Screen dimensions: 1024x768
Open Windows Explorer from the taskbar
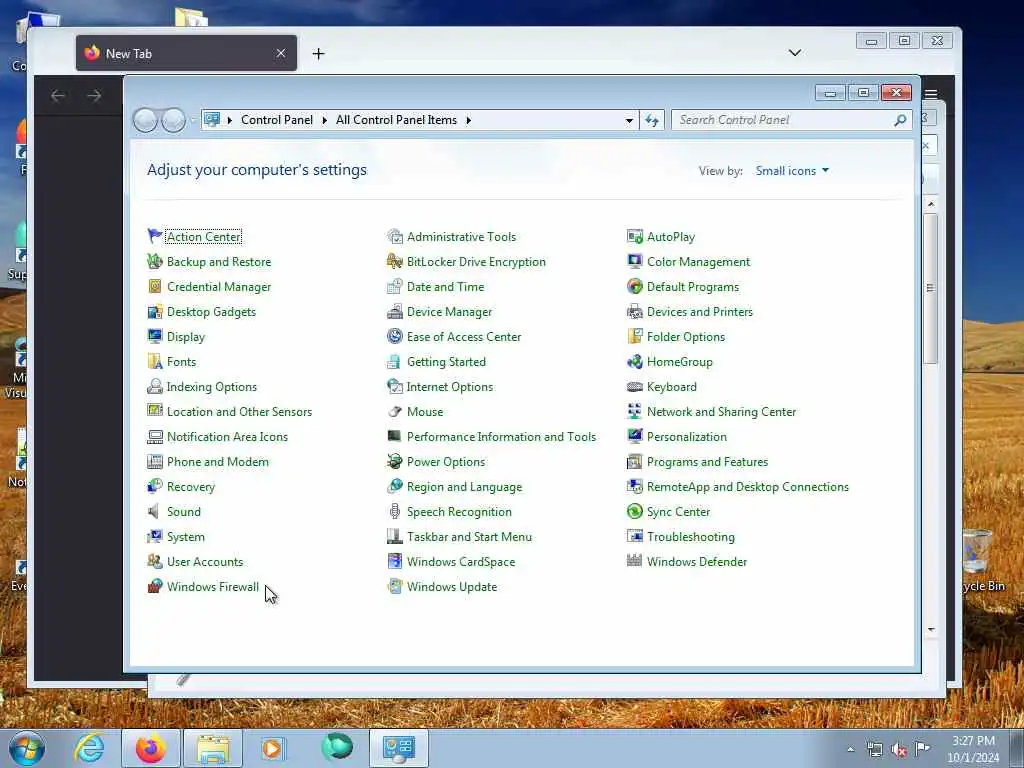pyautogui.click(x=213, y=748)
